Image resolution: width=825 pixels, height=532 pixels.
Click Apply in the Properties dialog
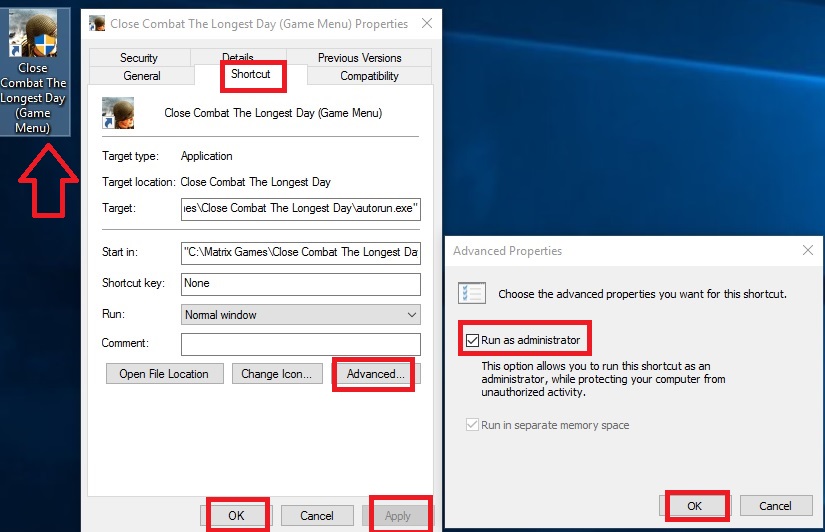pos(398,516)
